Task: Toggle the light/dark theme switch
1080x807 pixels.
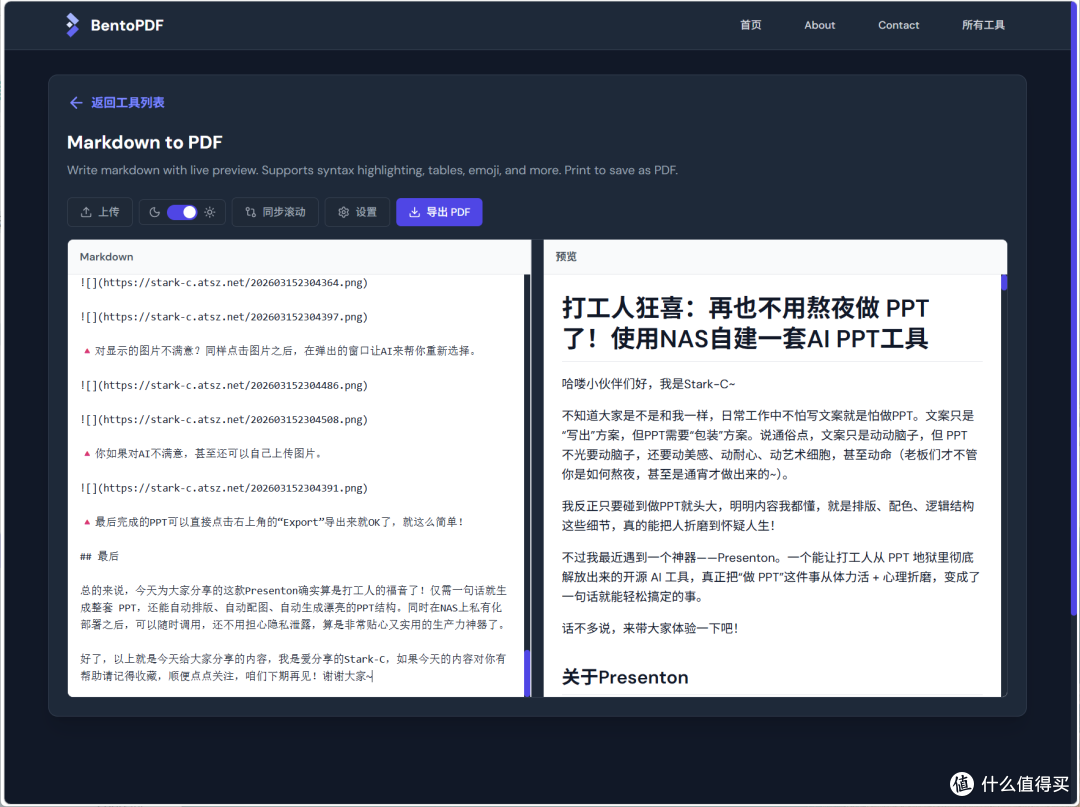Action: 182,212
